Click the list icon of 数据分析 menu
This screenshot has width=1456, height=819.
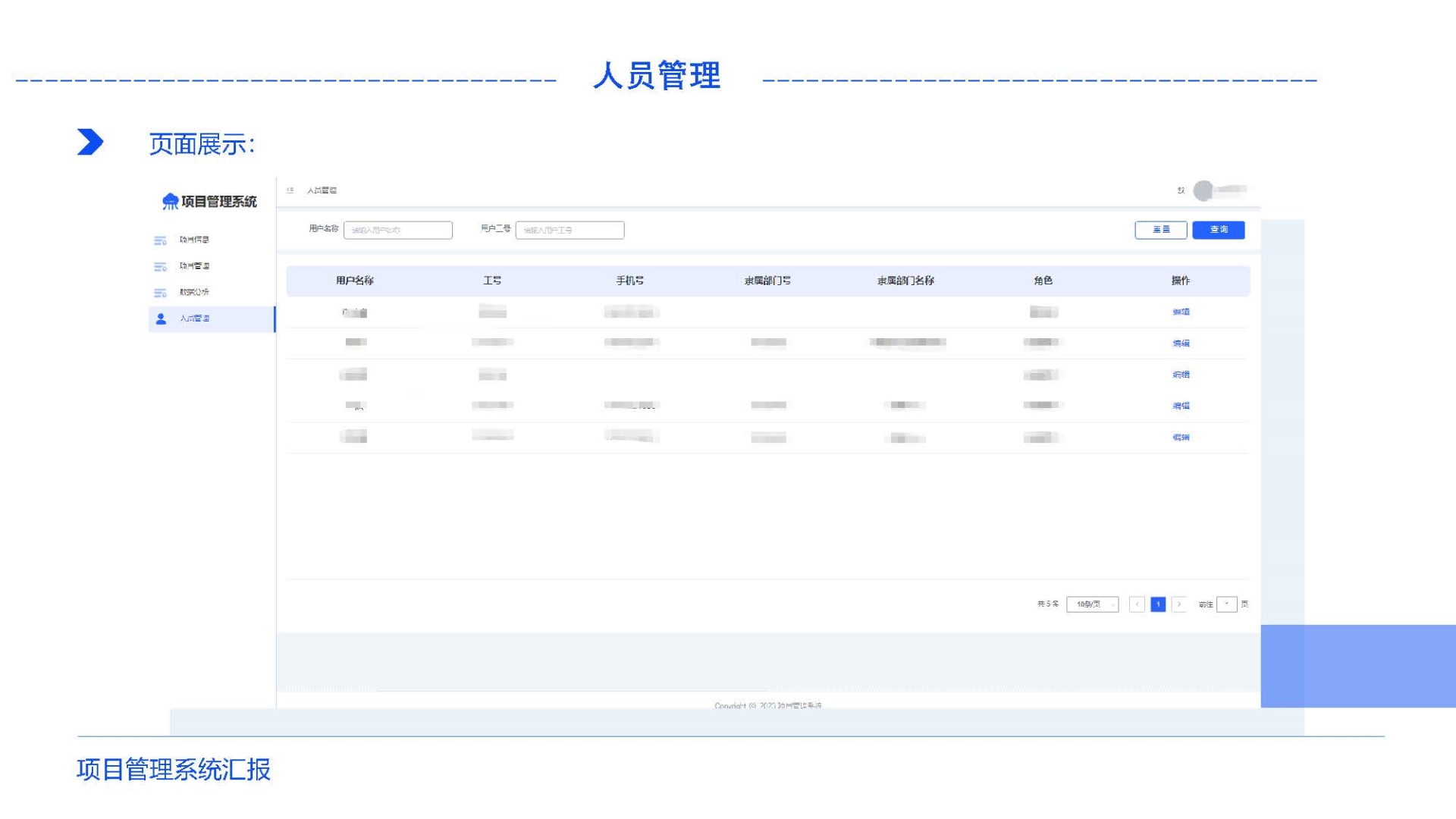pyautogui.click(x=160, y=293)
